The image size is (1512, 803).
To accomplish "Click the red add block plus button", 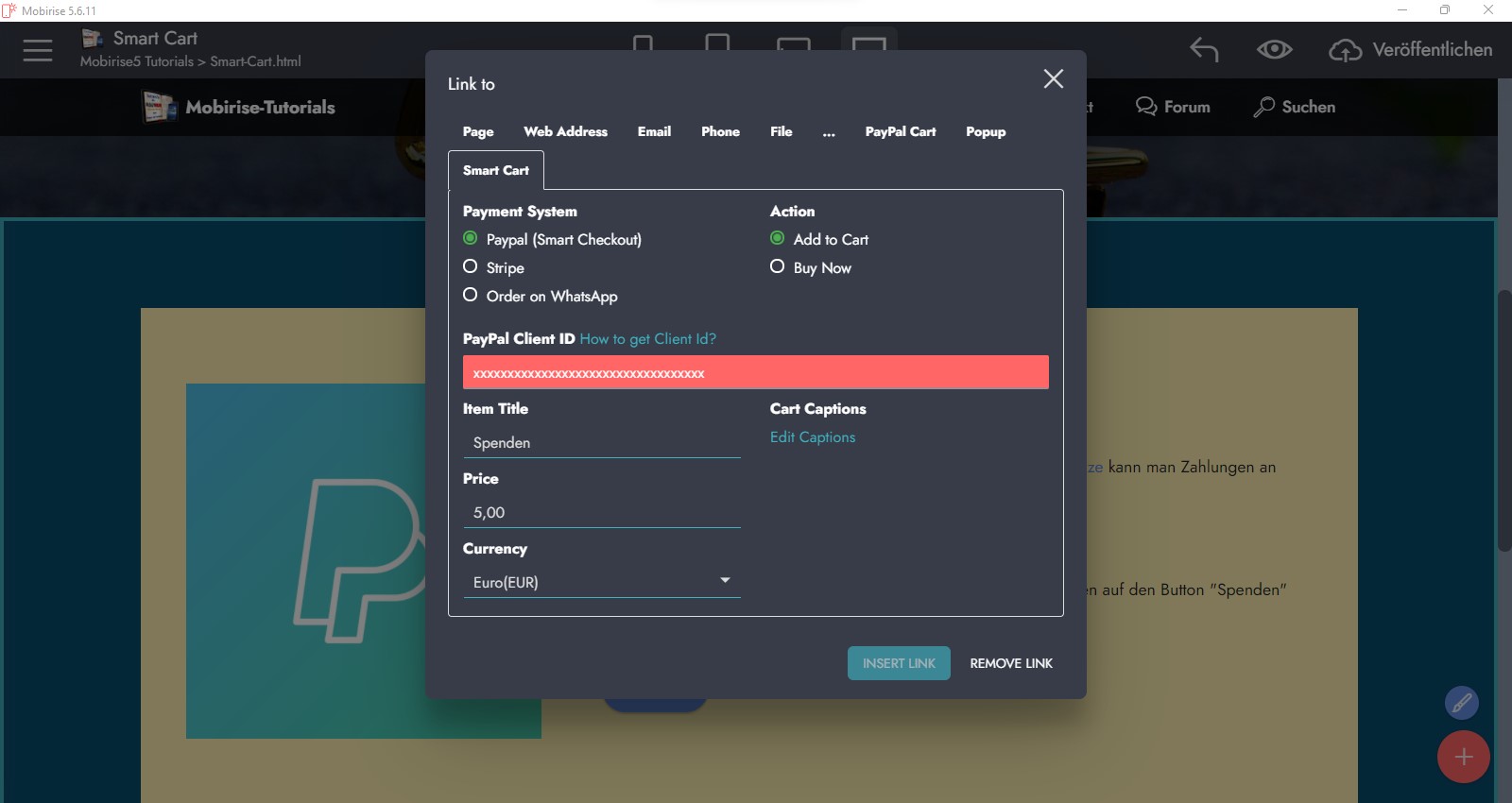I will pos(1463,757).
